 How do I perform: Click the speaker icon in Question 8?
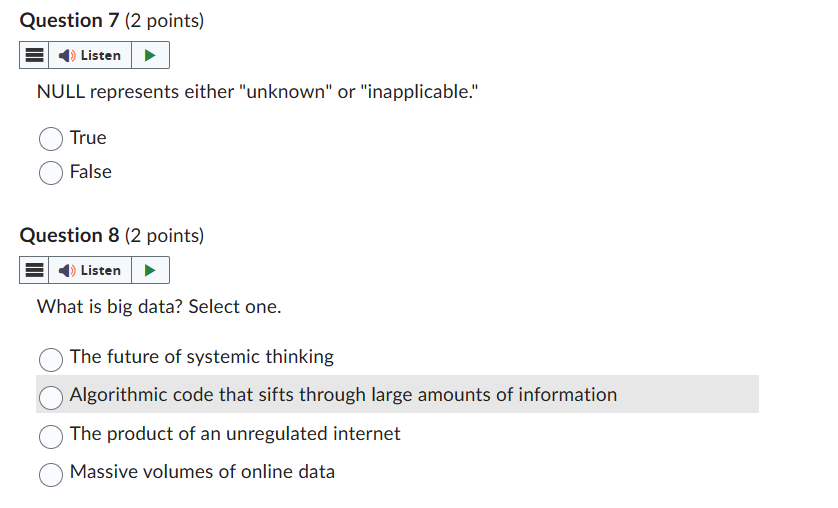(x=66, y=271)
